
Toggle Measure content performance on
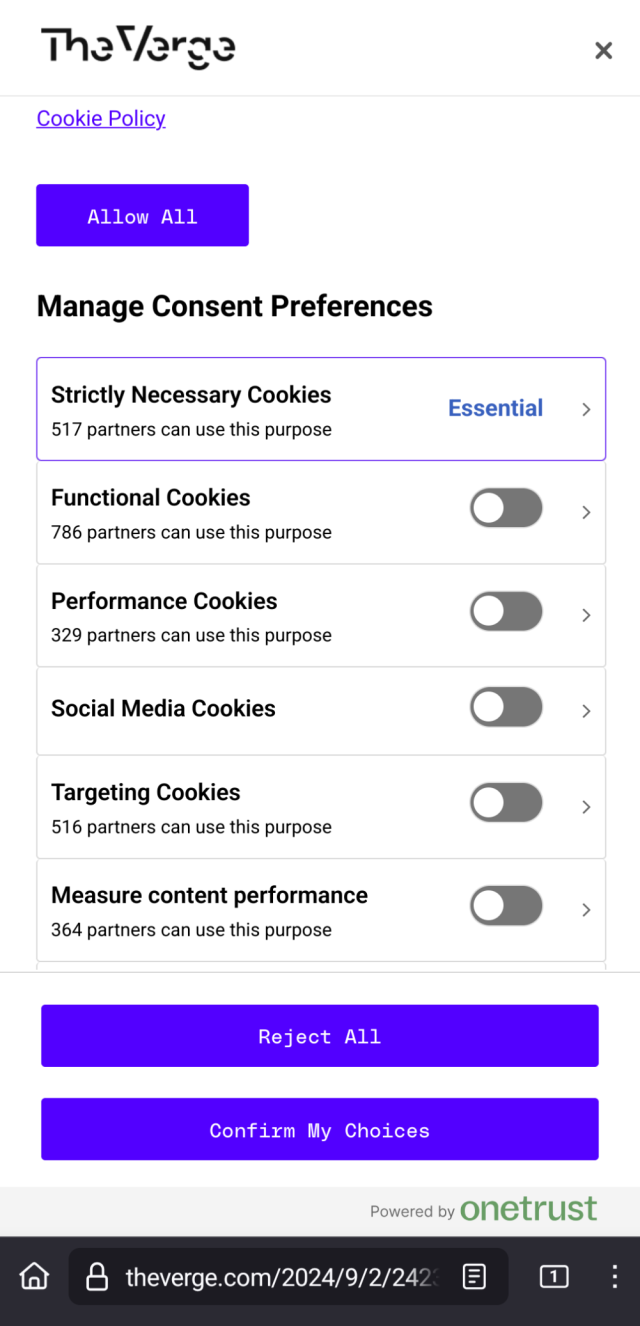tap(506, 907)
